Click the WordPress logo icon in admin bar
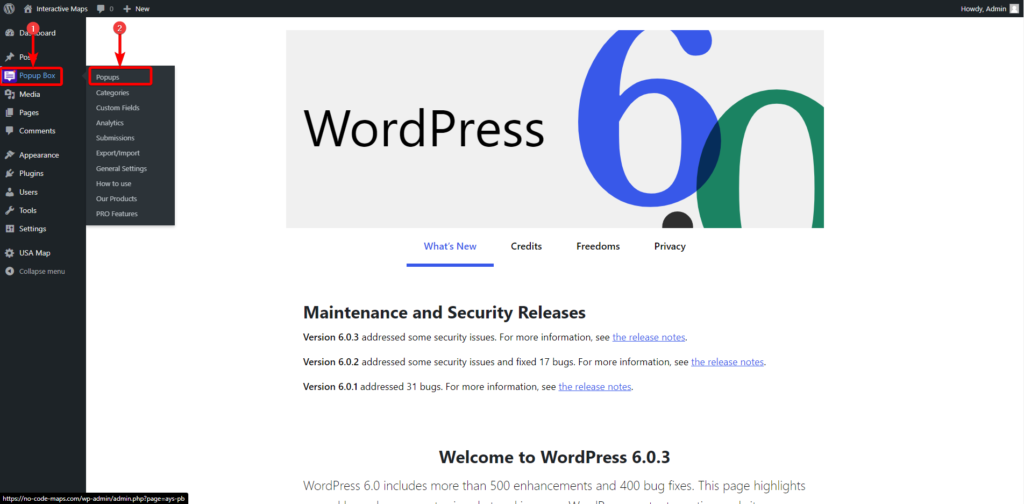 (9, 8)
